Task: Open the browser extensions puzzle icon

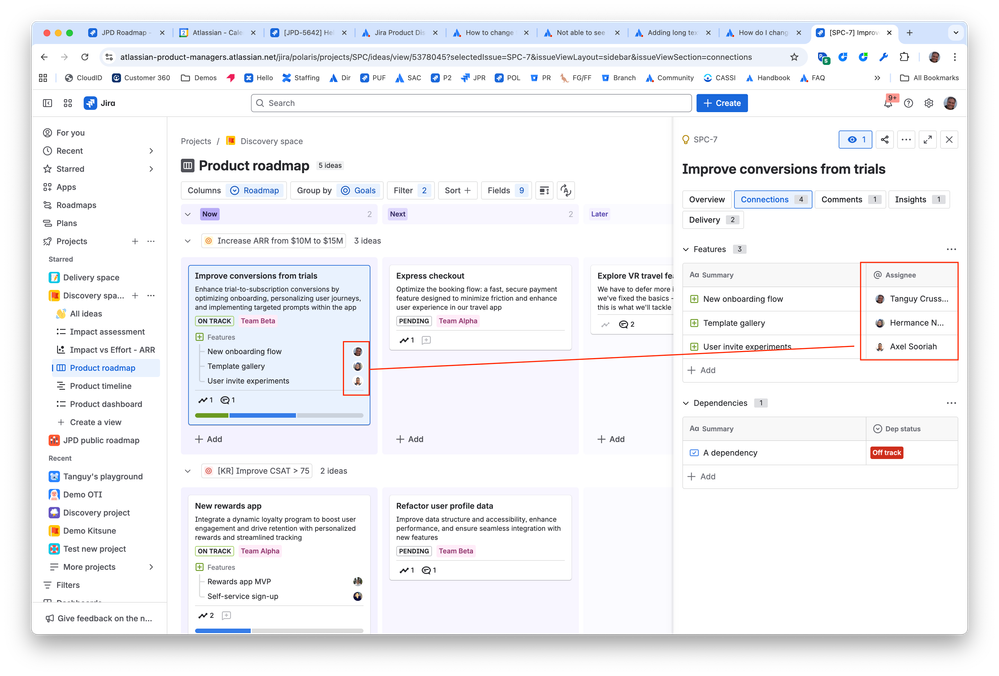Action: (x=904, y=57)
